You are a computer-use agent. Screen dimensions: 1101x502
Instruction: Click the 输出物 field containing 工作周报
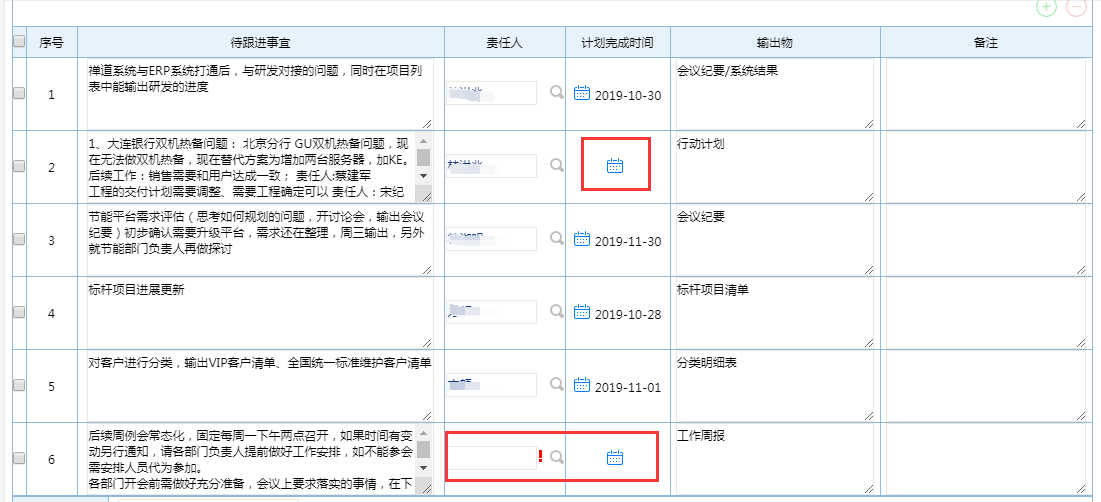775,458
